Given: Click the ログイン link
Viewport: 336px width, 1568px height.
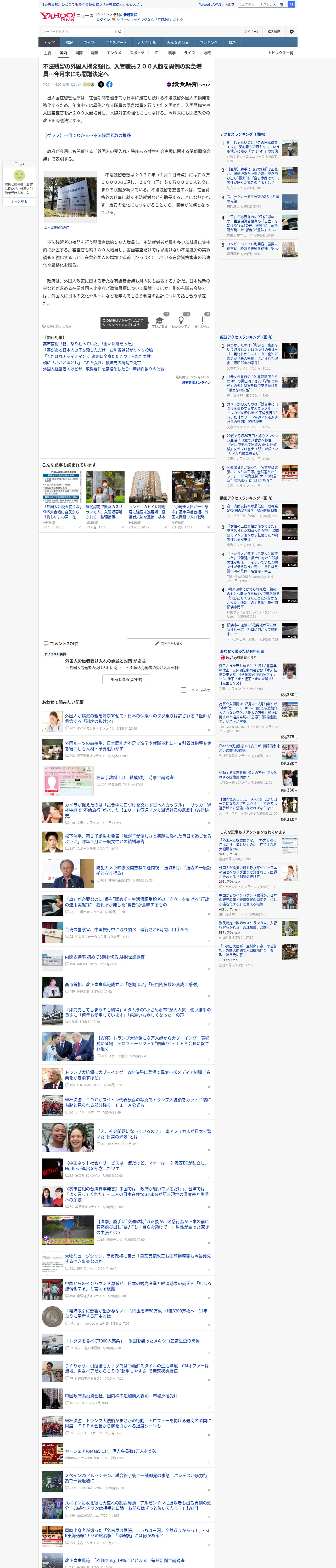Looking at the screenshot, I should pyautogui.click(x=103, y=20).
